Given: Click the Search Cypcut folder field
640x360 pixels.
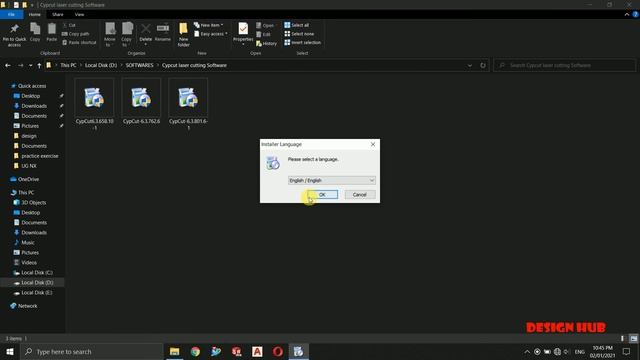Looking at the screenshot, I should point(564,65).
